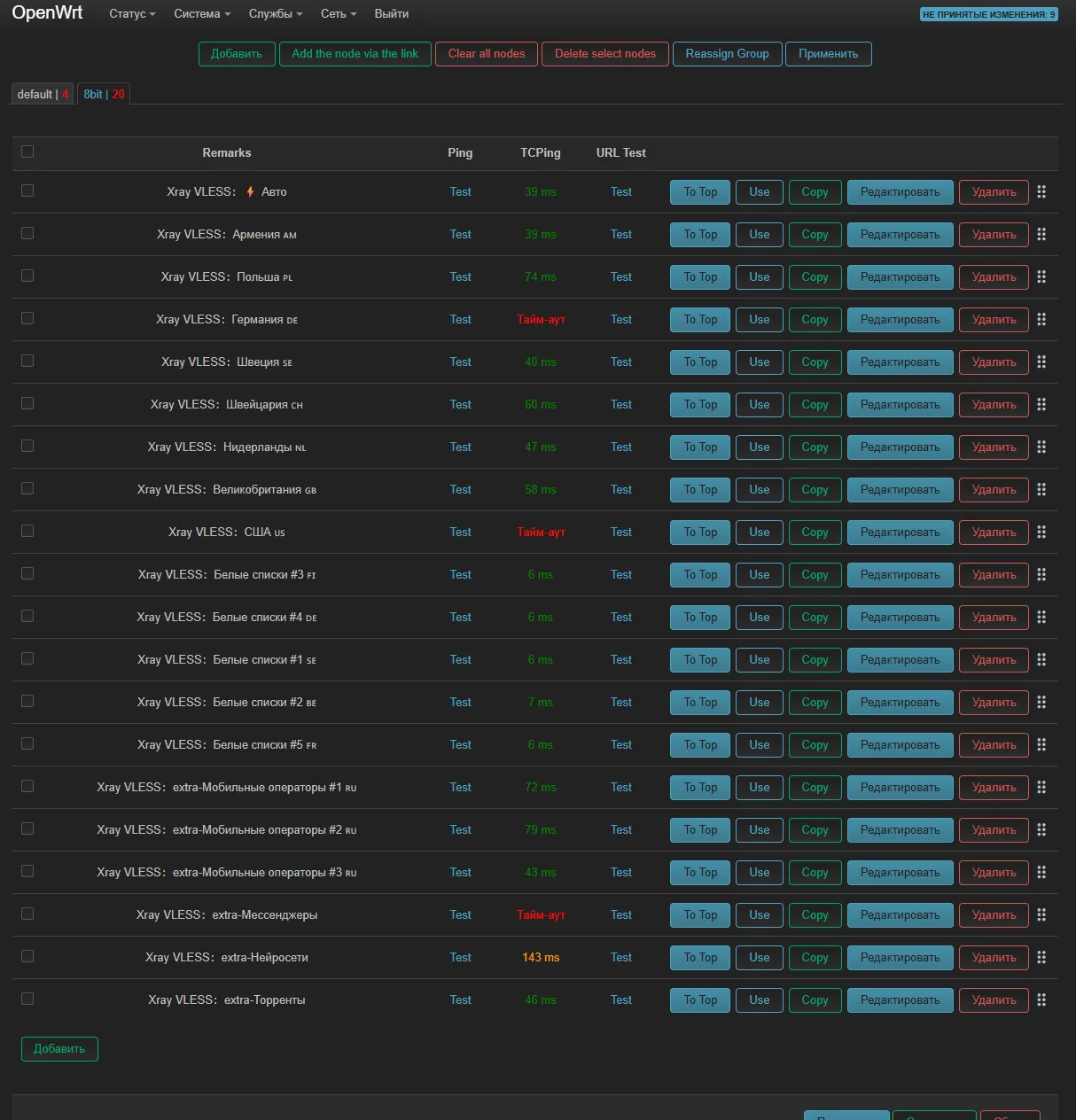Click Редактировать for the extra-Нейросети node
Image resolution: width=1076 pixels, height=1120 pixels.
(x=900, y=957)
